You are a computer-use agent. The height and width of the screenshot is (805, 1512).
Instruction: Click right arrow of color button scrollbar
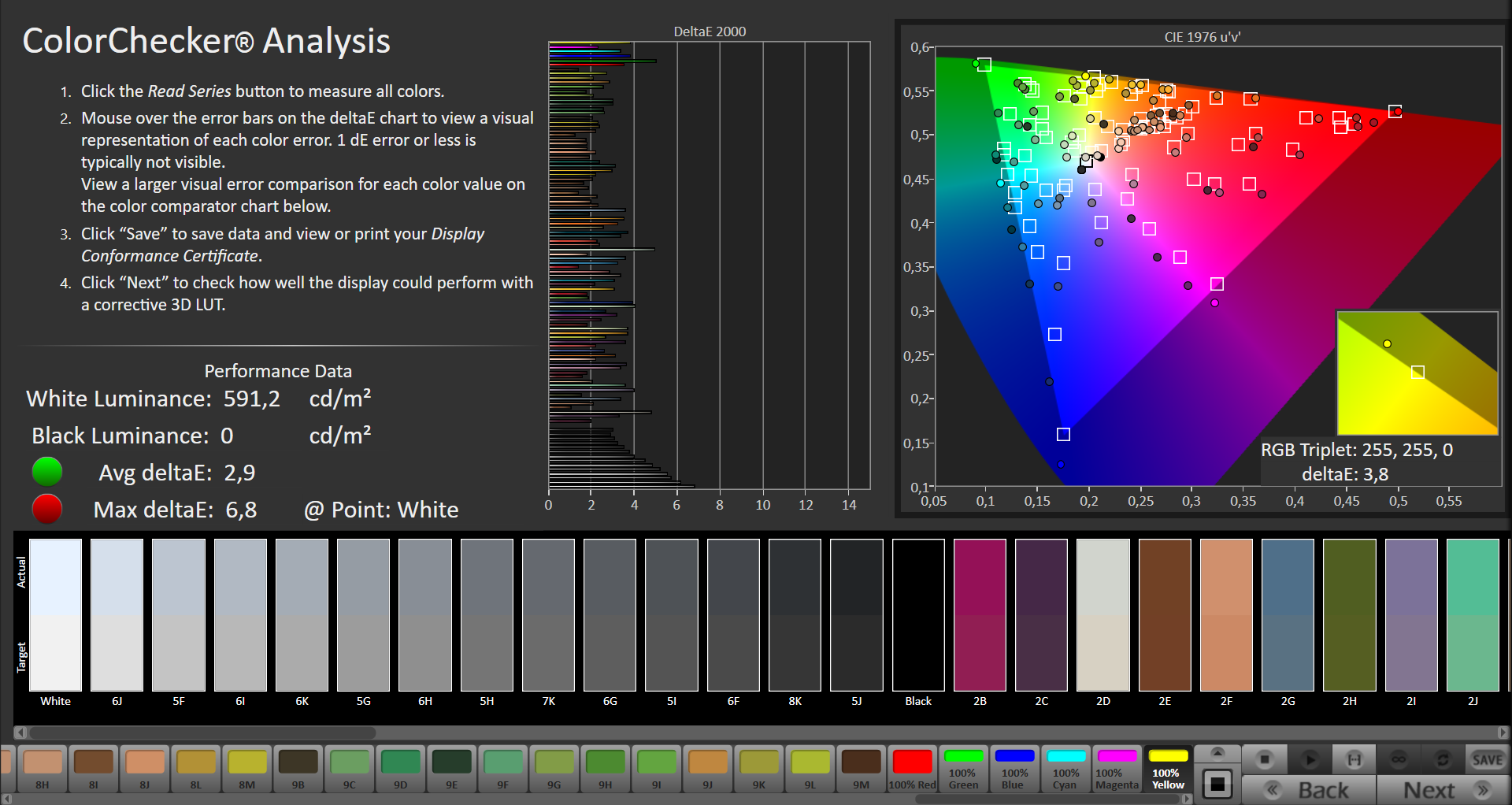point(1188,799)
